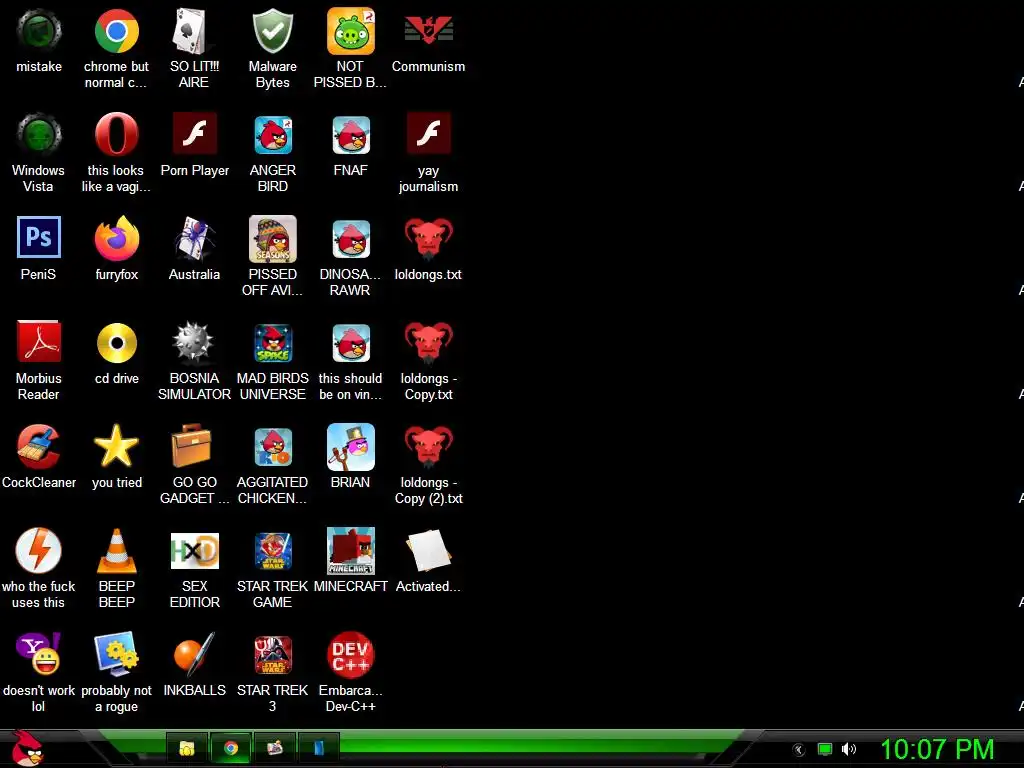The image size is (1024, 768).
Task: Click the 'NOT PISSED B...' green pig icon
Action: tap(351, 31)
